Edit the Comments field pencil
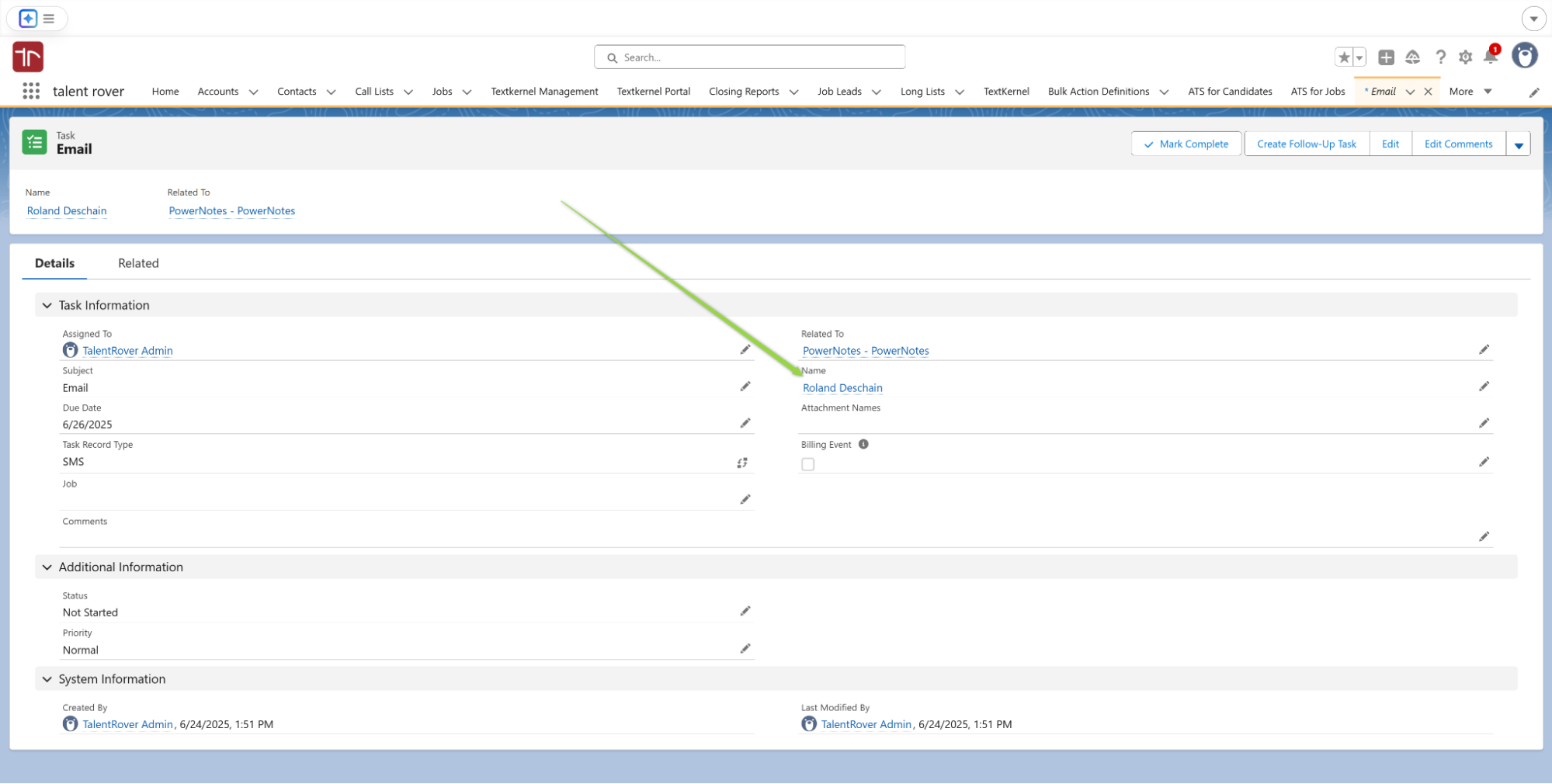 click(x=1484, y=536)
